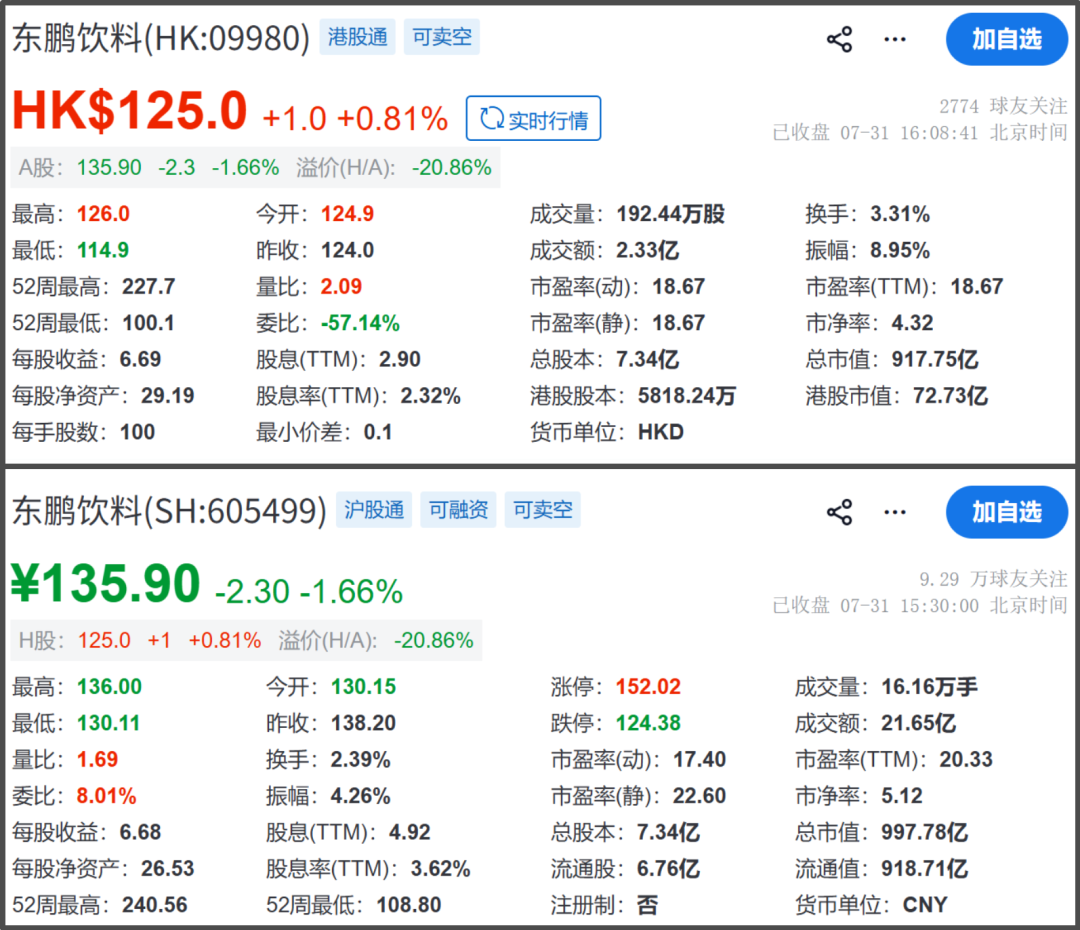Click 9.29 万球友关注 text

pos(993,579)
